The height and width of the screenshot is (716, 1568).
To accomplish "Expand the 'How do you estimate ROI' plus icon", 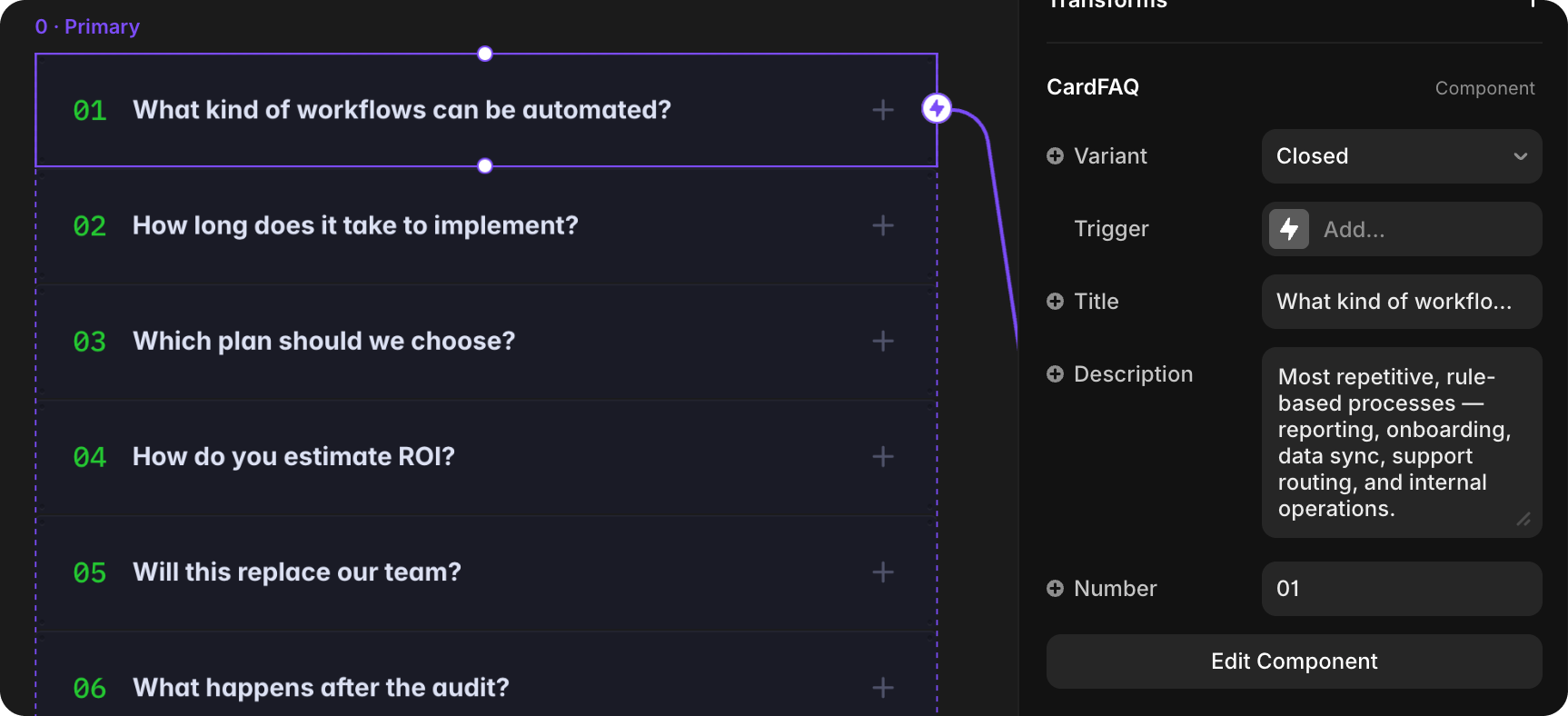I will click(883, 456).
